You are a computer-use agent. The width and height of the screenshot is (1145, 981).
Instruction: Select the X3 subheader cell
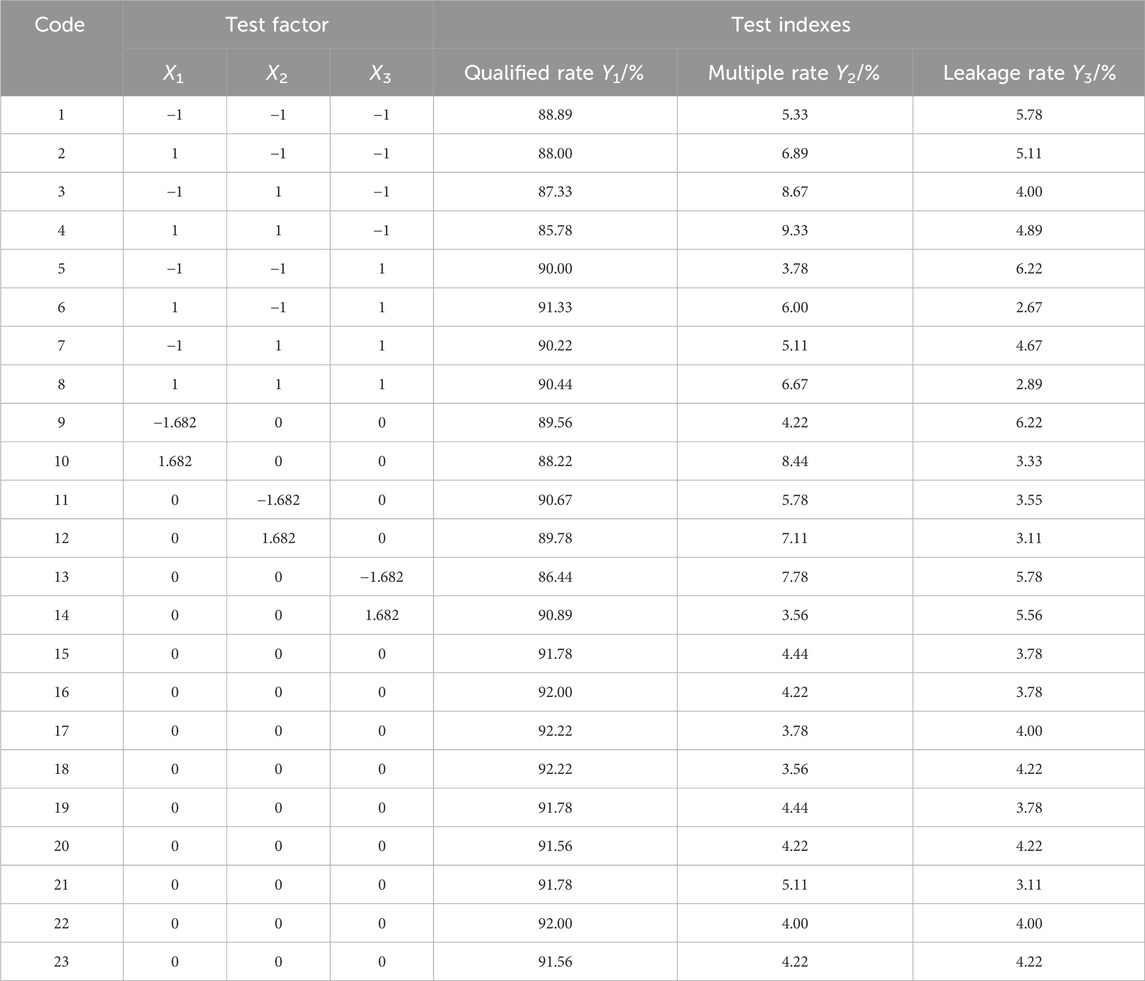click(381, 73)
